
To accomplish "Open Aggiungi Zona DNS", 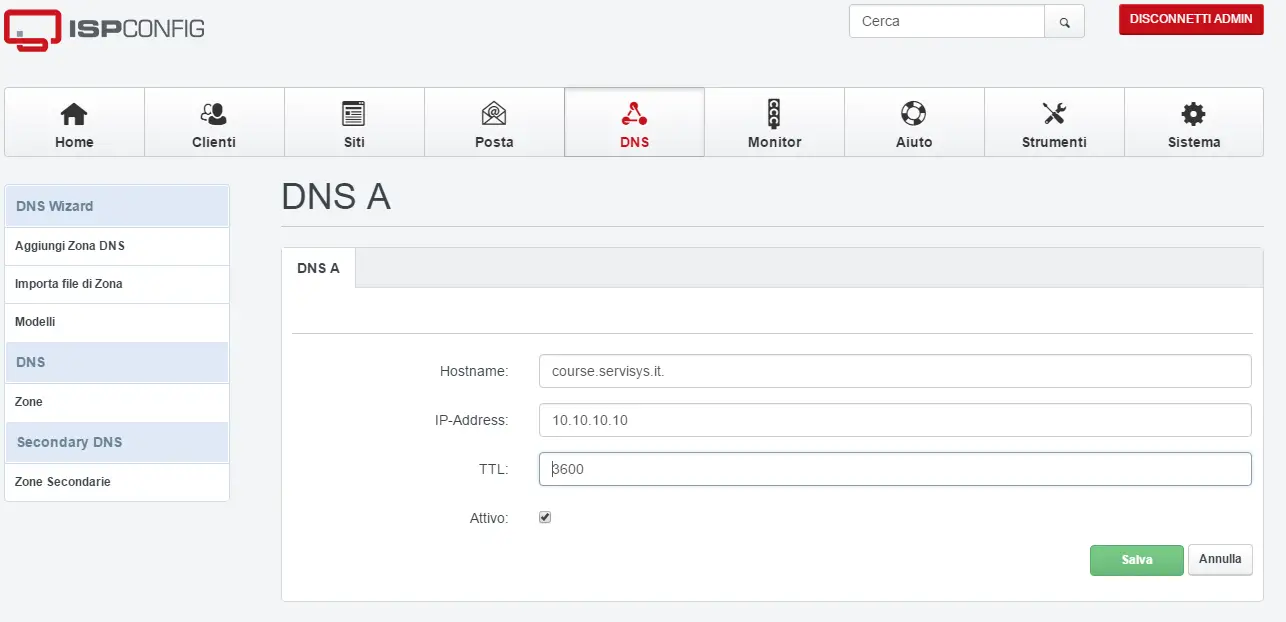I will [x=117, y=246].
